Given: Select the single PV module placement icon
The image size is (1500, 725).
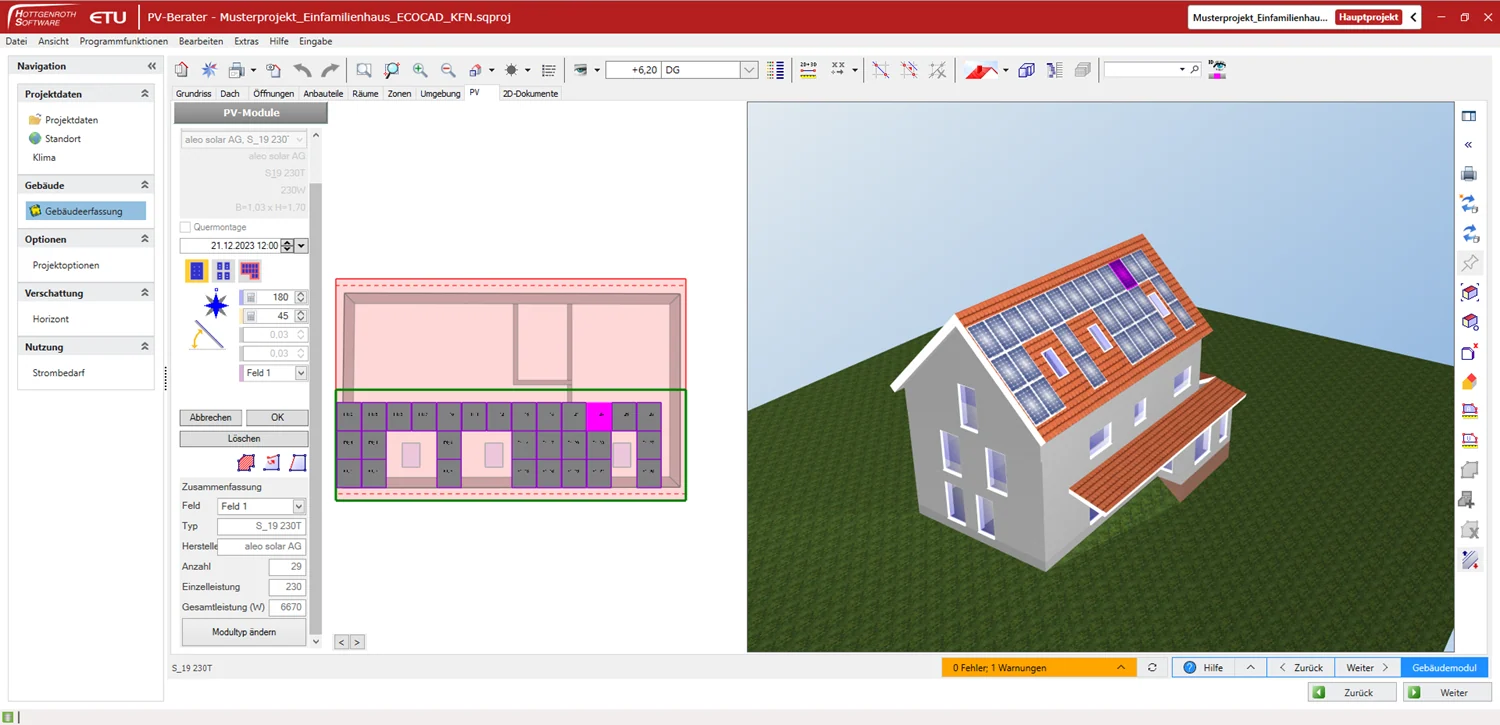Looking at the screenshot, I should pos(197,271).
